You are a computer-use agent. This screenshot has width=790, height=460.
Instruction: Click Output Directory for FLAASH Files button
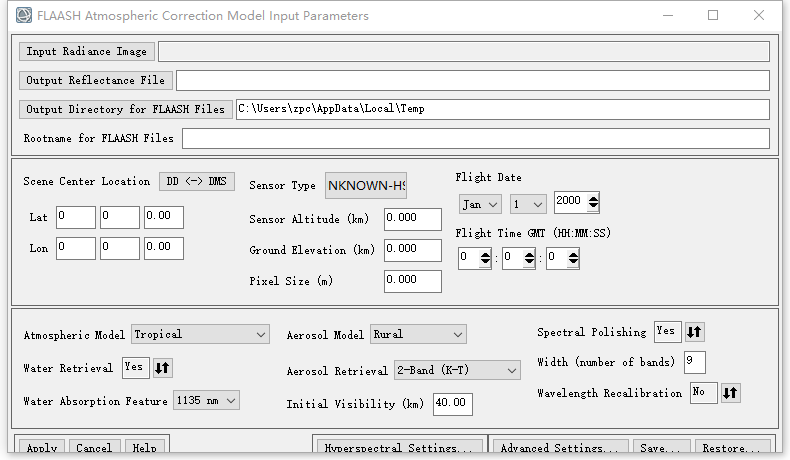point(125,109)
